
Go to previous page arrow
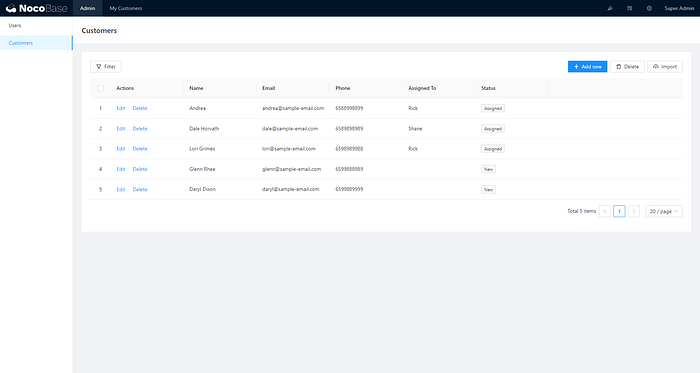tap(605, 211)
